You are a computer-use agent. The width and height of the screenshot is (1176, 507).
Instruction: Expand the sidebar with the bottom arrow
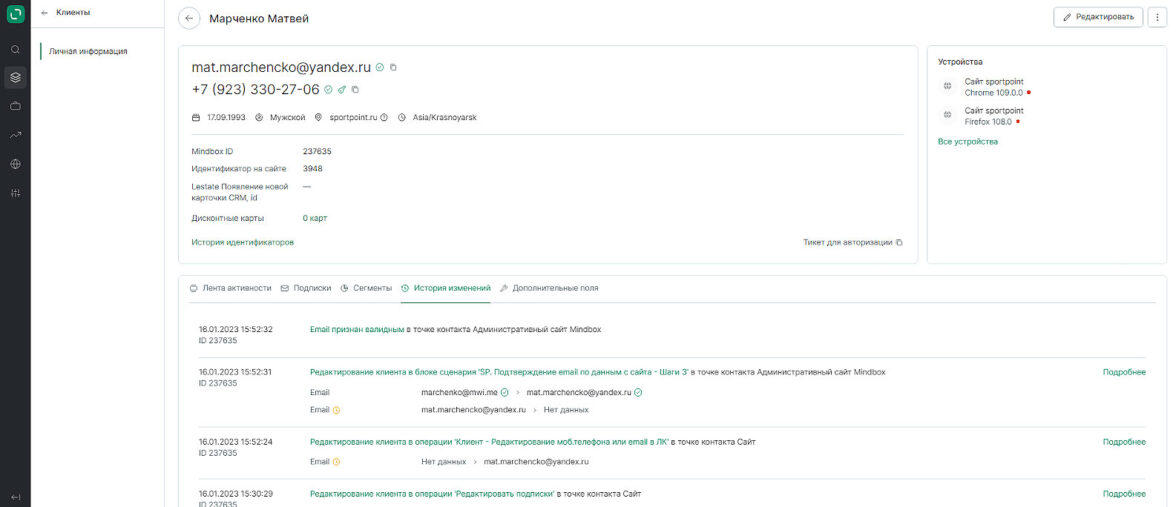click(x=15, y=496)
